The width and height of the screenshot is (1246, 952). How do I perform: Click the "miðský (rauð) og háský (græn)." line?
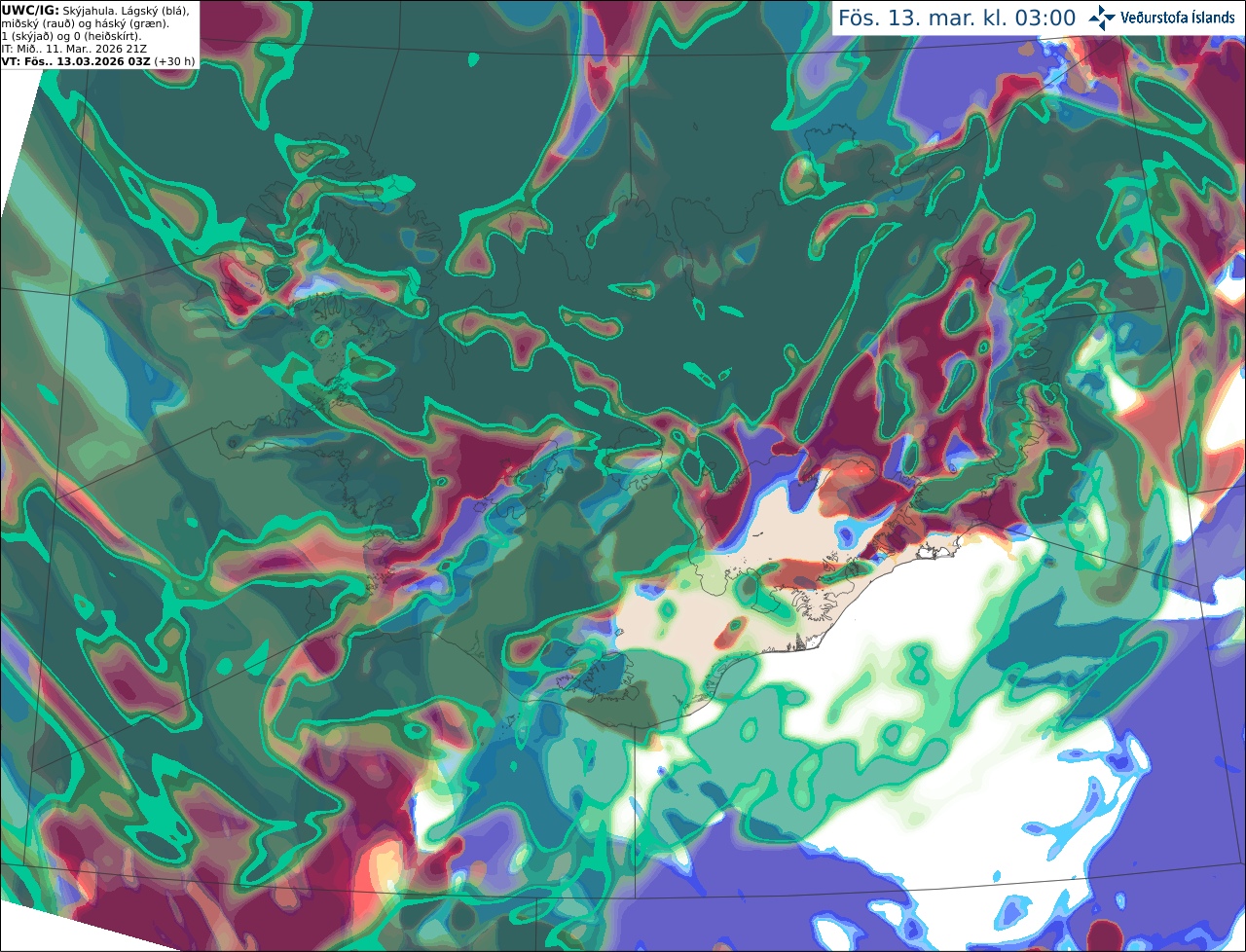click(x=86, y=23)
